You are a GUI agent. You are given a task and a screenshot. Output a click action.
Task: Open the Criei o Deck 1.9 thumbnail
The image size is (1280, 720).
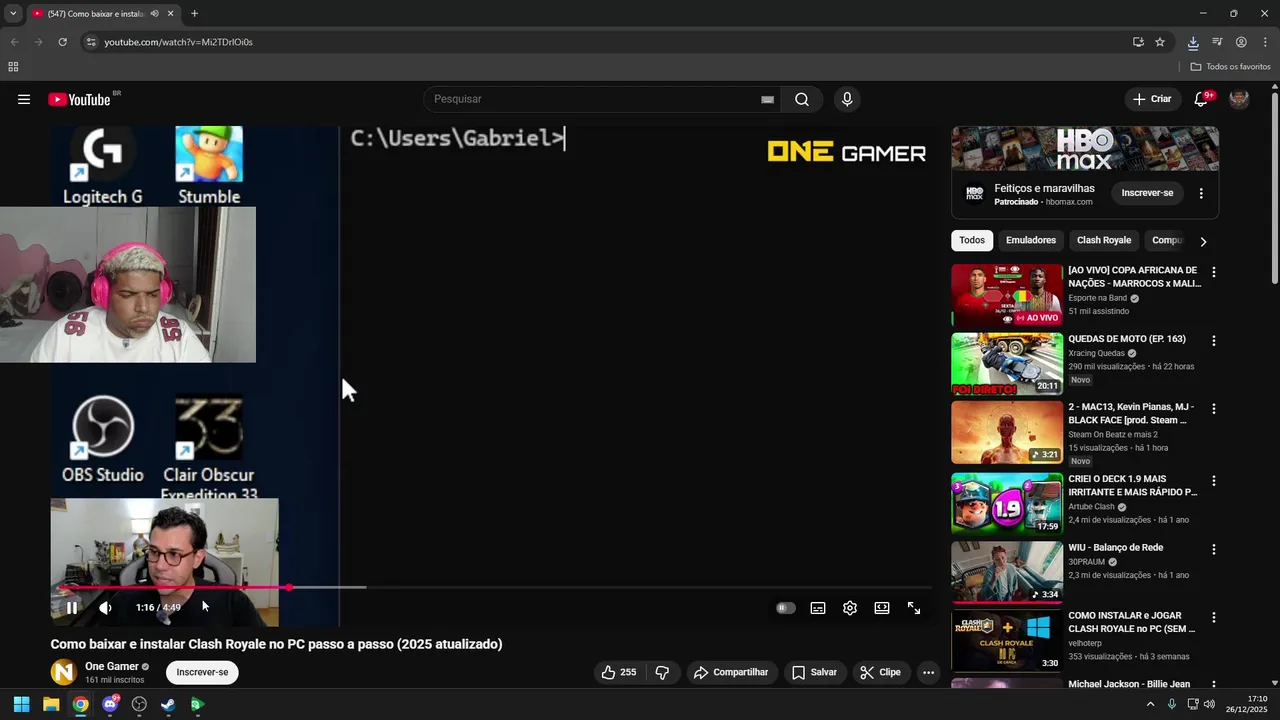[1007, 504]
